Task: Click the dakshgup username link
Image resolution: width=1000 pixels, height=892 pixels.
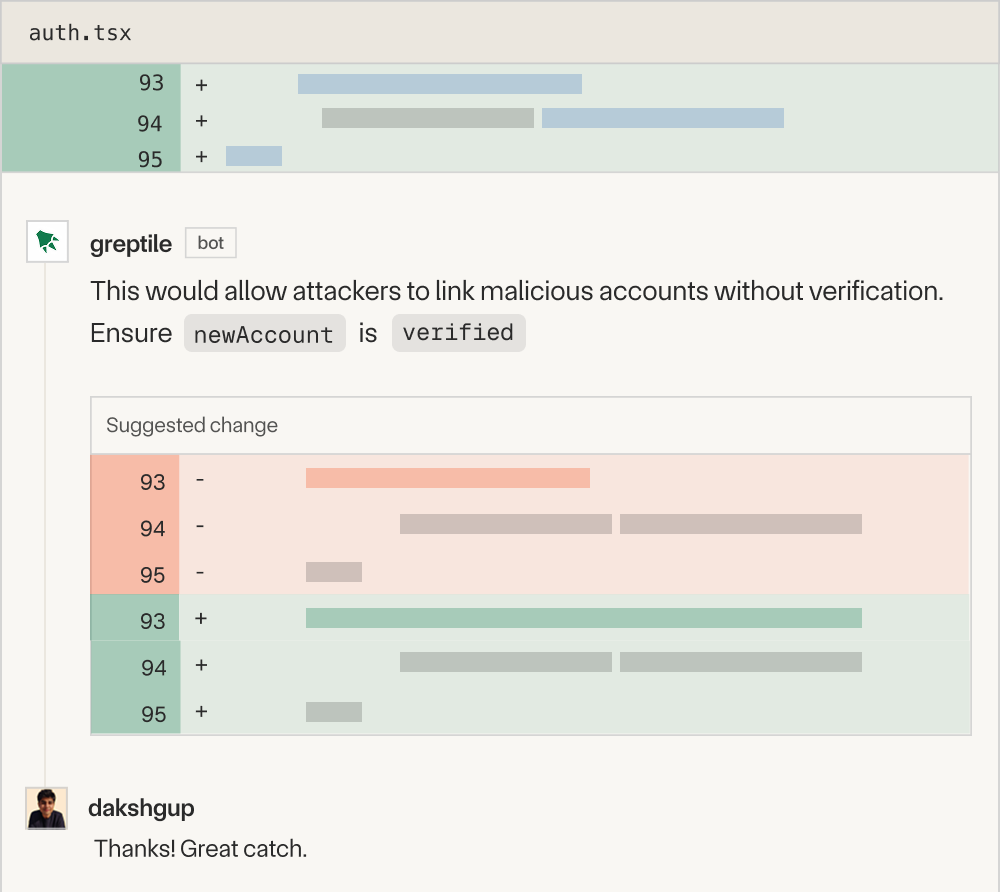Action: pyautogui.click(x=140, y=808)
